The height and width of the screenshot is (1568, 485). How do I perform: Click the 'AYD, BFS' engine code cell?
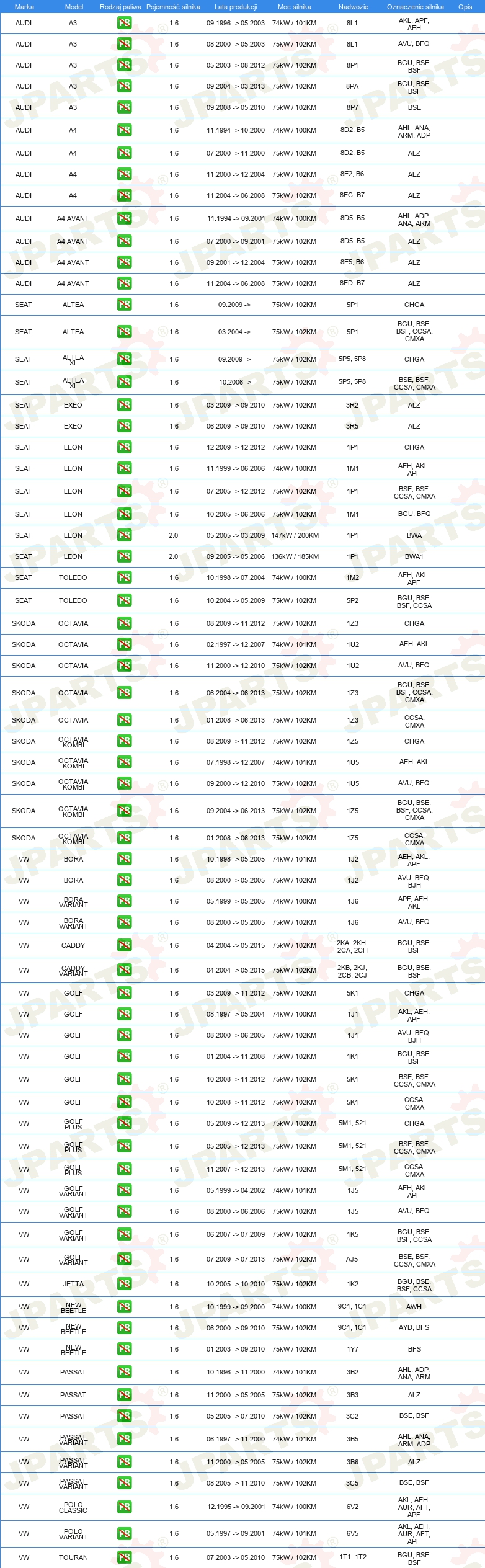pos(414,1327)
